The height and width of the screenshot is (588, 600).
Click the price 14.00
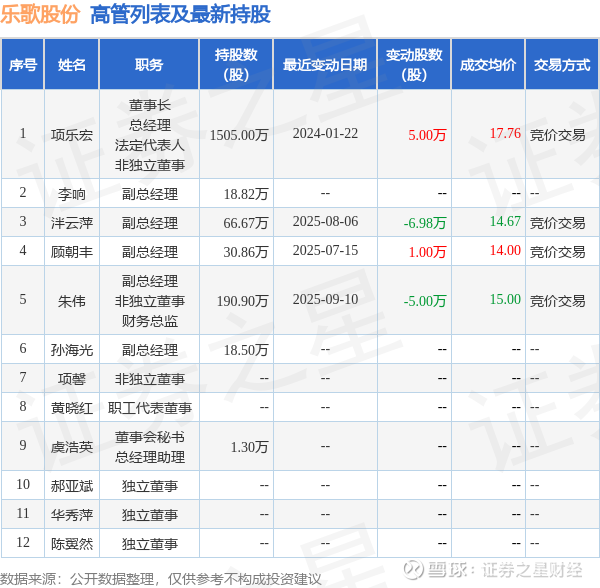point(505,251)
